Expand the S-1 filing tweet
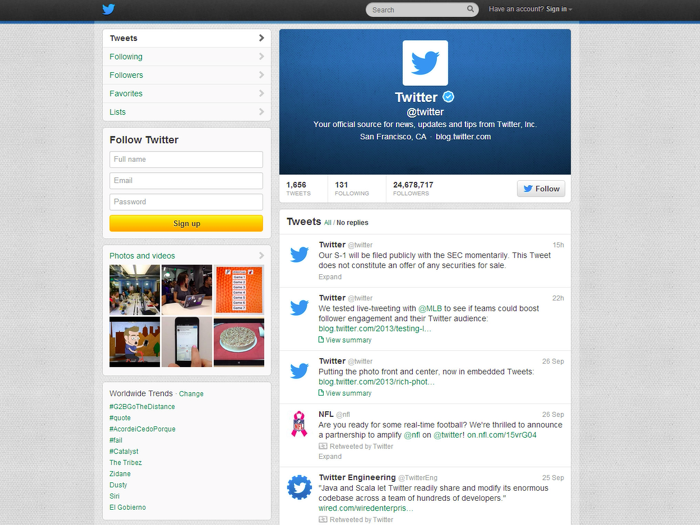700x525 pixels. (x=330, y=277)
